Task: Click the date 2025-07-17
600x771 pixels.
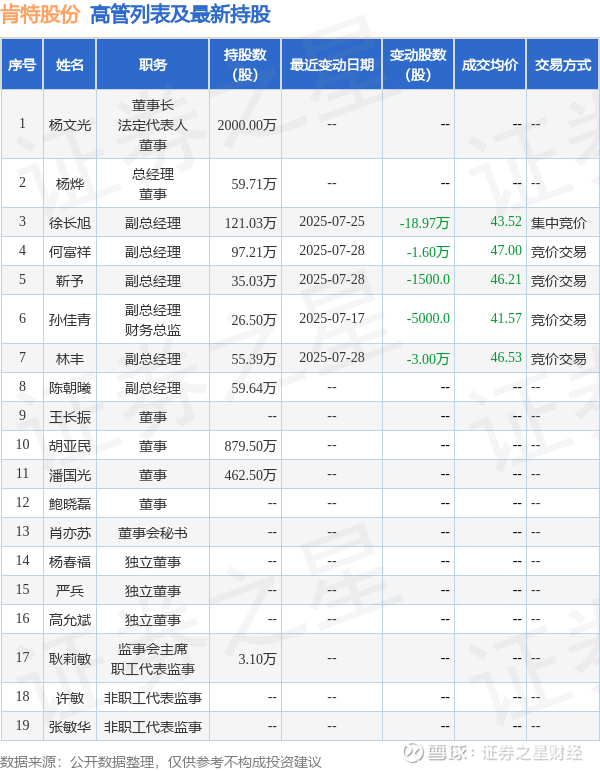Action: pos(332,319)
